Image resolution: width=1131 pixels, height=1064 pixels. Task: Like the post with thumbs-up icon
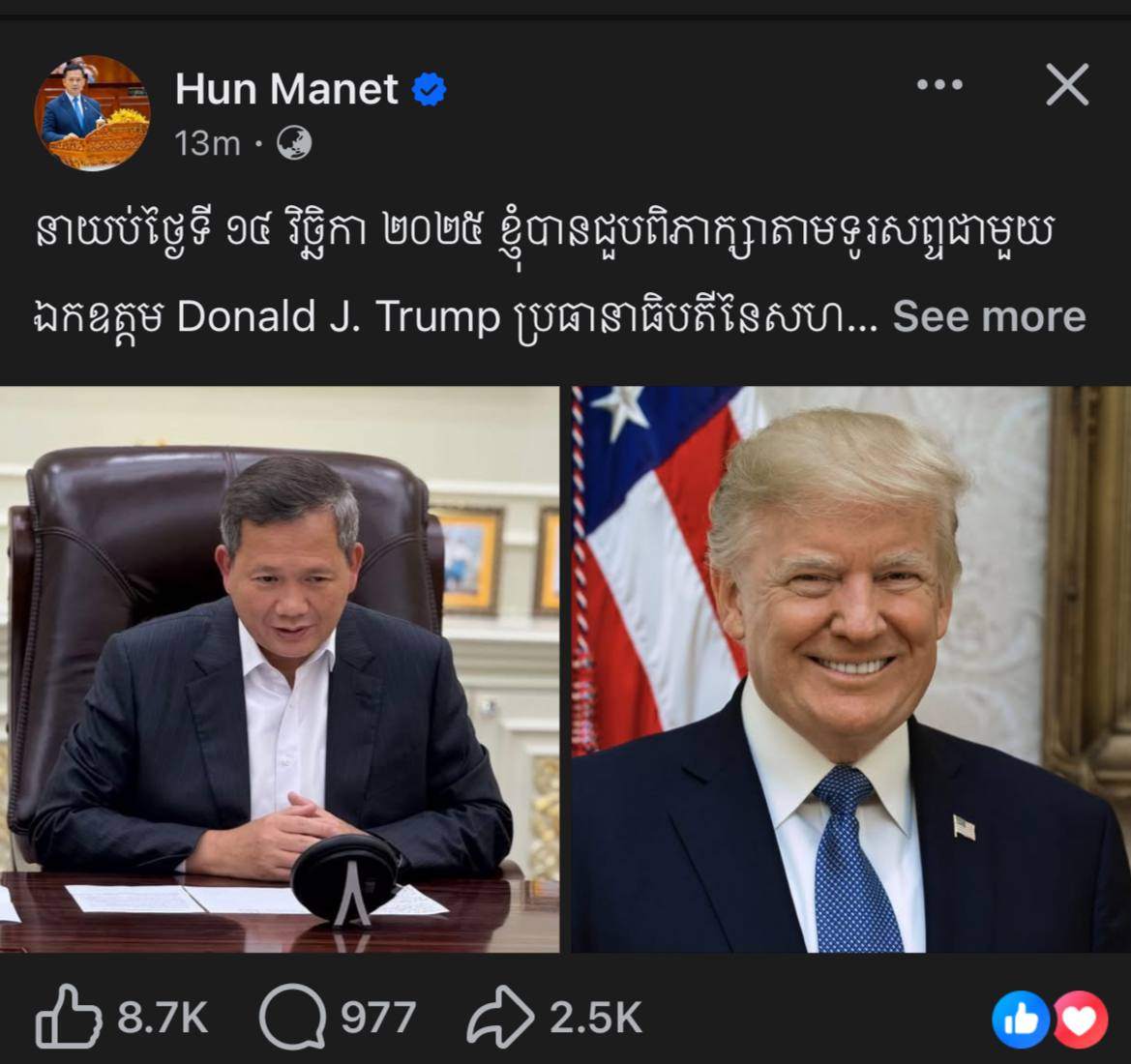[69, 1017]
